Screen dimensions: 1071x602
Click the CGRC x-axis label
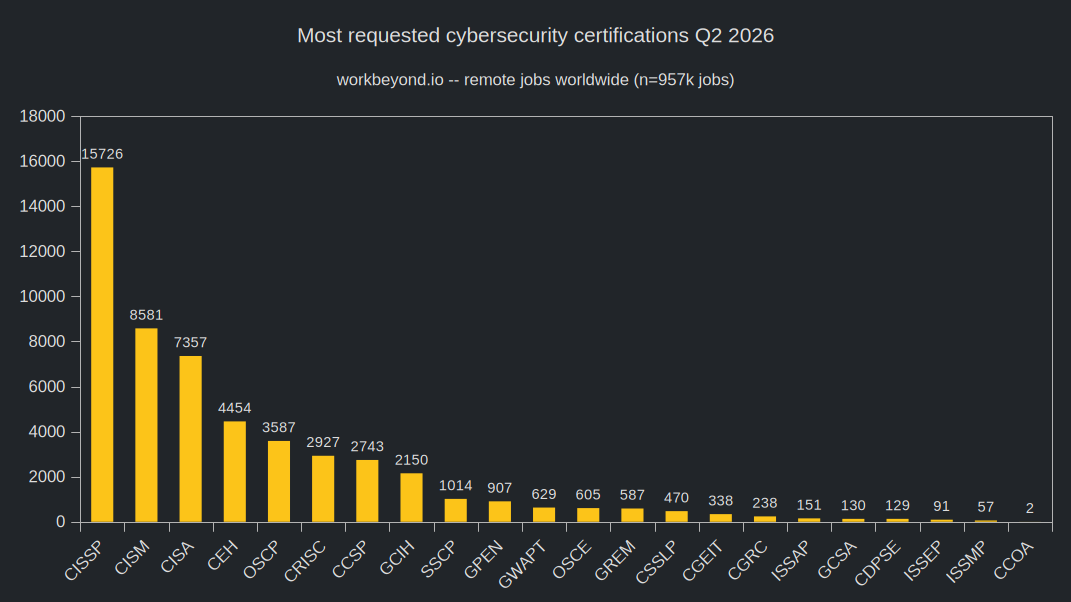(748, 560)
